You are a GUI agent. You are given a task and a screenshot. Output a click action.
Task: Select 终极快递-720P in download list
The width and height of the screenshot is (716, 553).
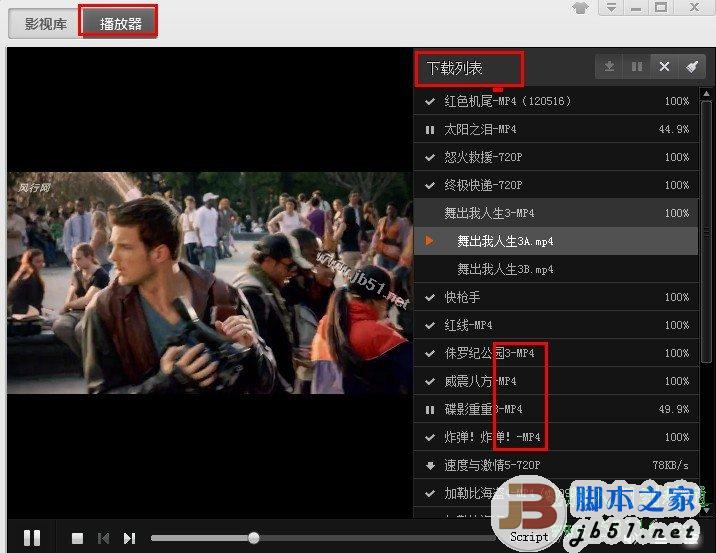[556, 185]
